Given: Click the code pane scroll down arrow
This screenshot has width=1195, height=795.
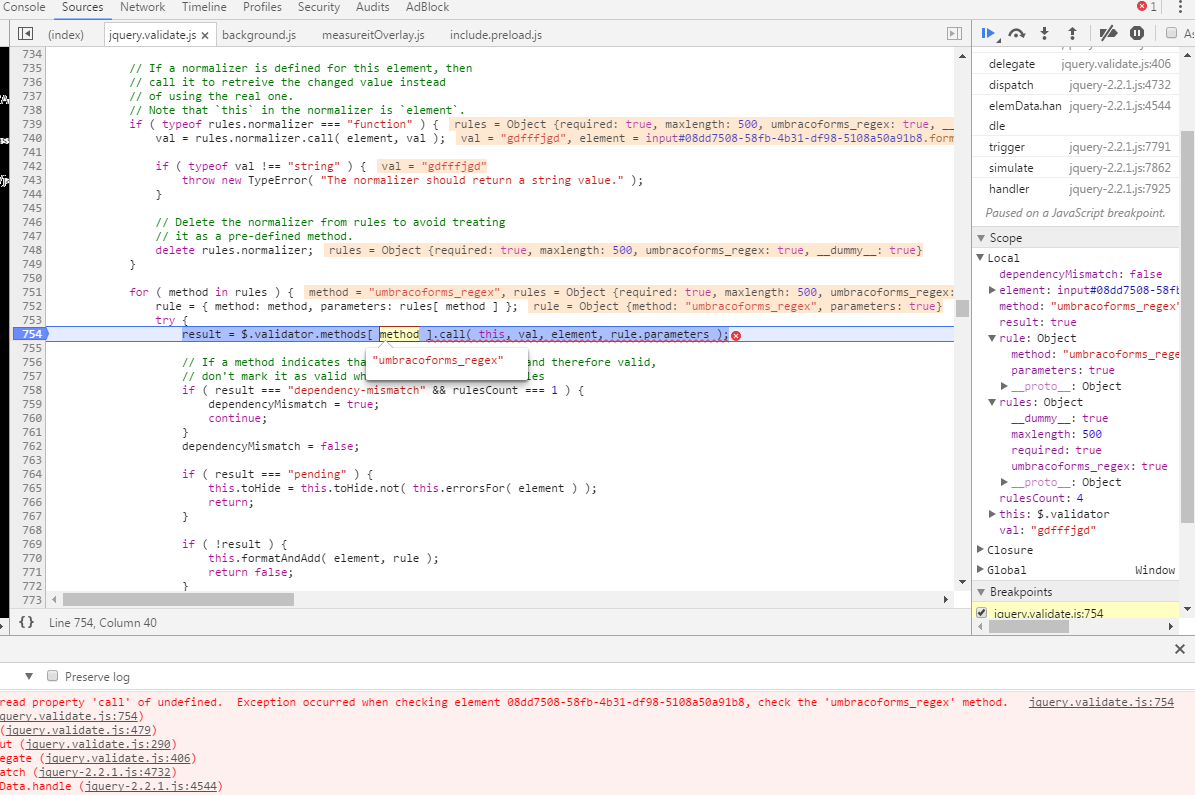Looking at the screenshot, I should [x=963, y=582].
